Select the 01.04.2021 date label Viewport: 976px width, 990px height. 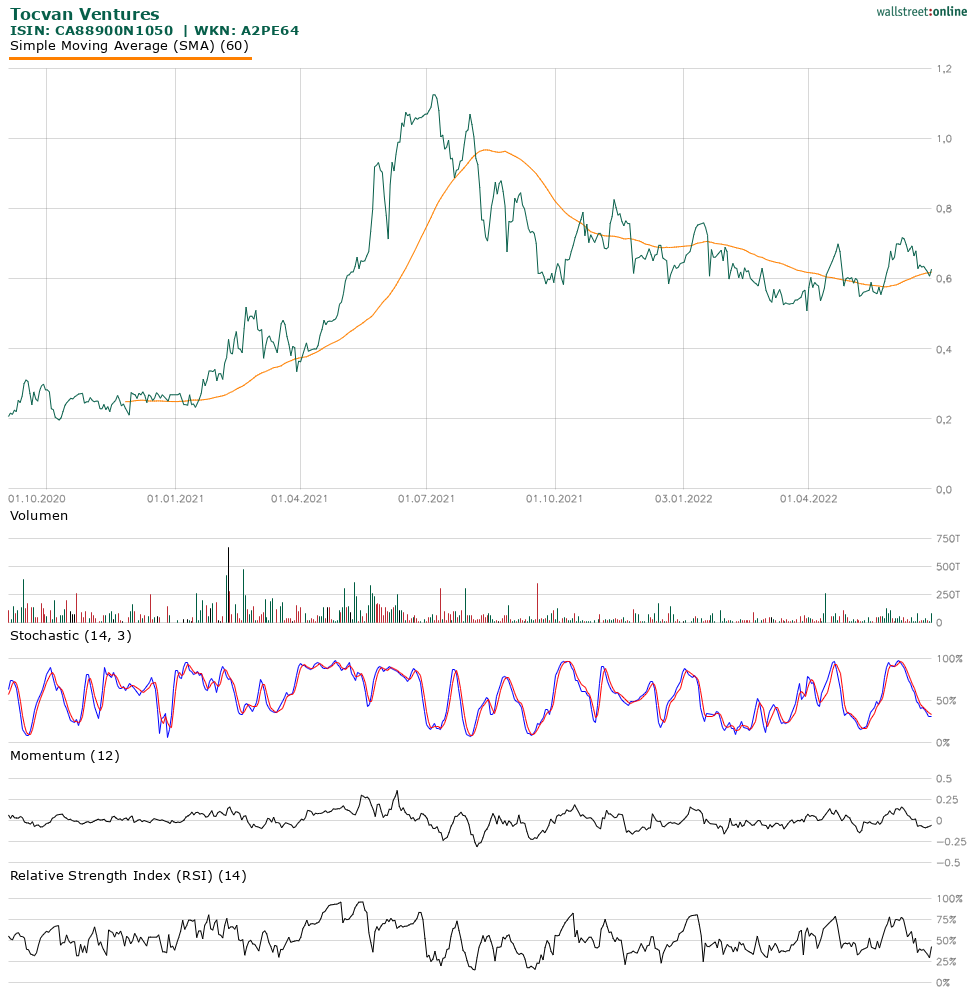click(x=299, y=499)
